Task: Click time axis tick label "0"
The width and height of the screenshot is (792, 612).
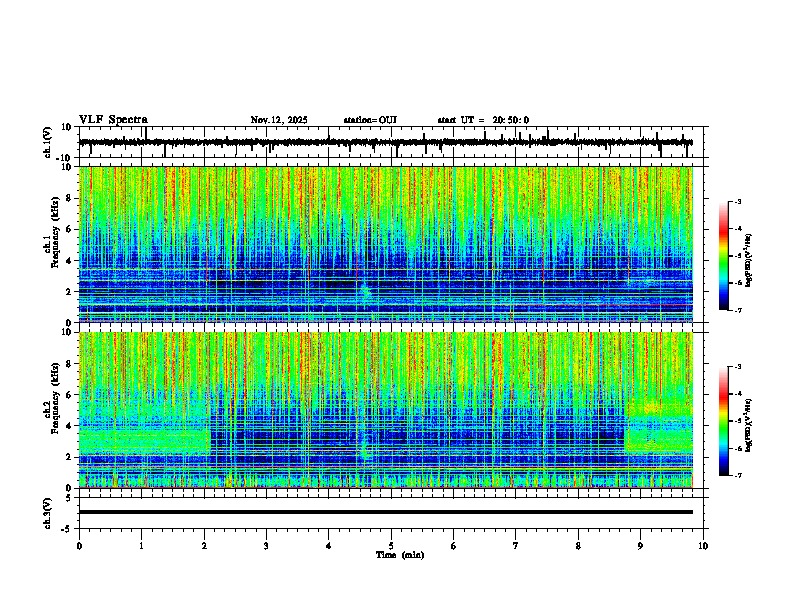Action: pos(79,545)
